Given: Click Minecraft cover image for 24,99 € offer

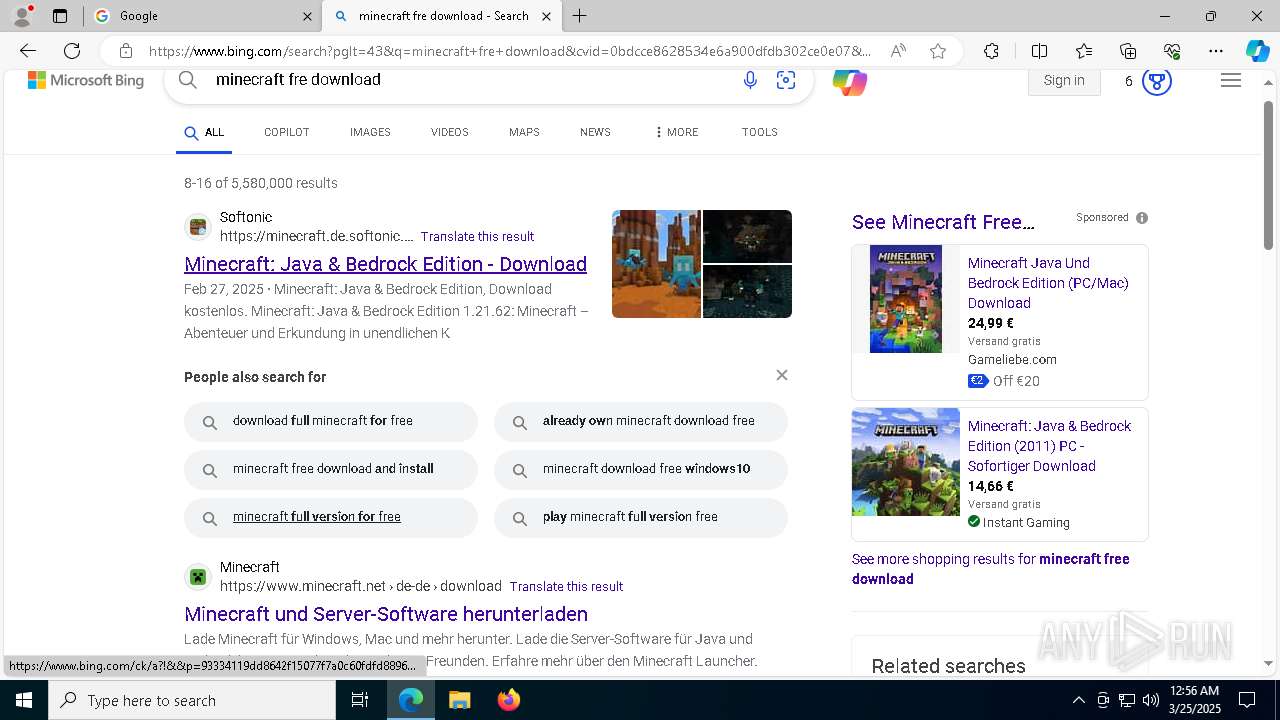Looking at the screenshot, I should coord(906,299).
